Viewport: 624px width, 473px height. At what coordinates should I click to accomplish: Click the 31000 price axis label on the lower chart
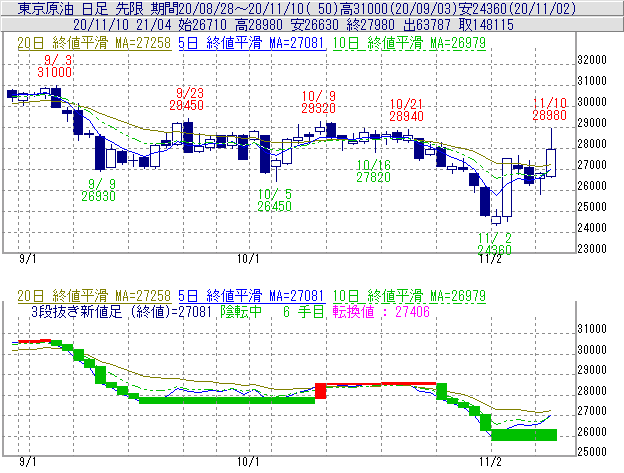592,329
